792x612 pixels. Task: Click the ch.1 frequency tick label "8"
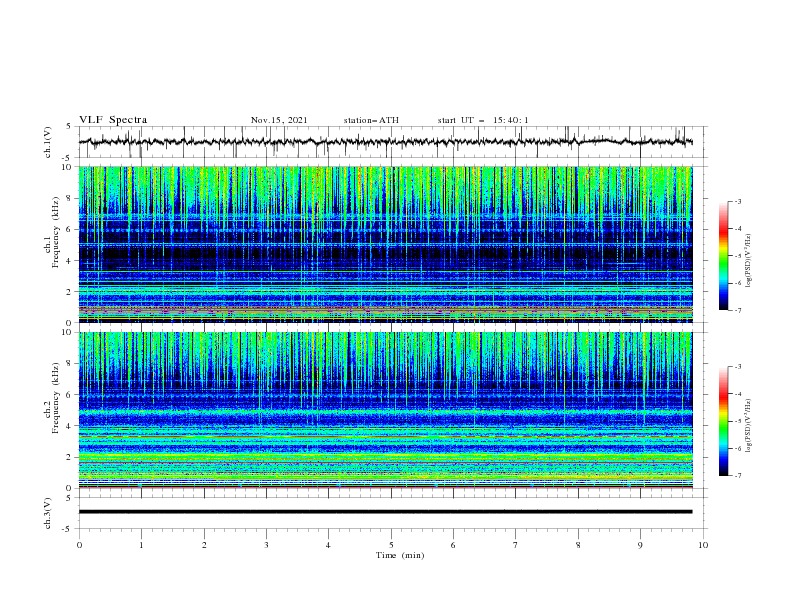[69, 198]
